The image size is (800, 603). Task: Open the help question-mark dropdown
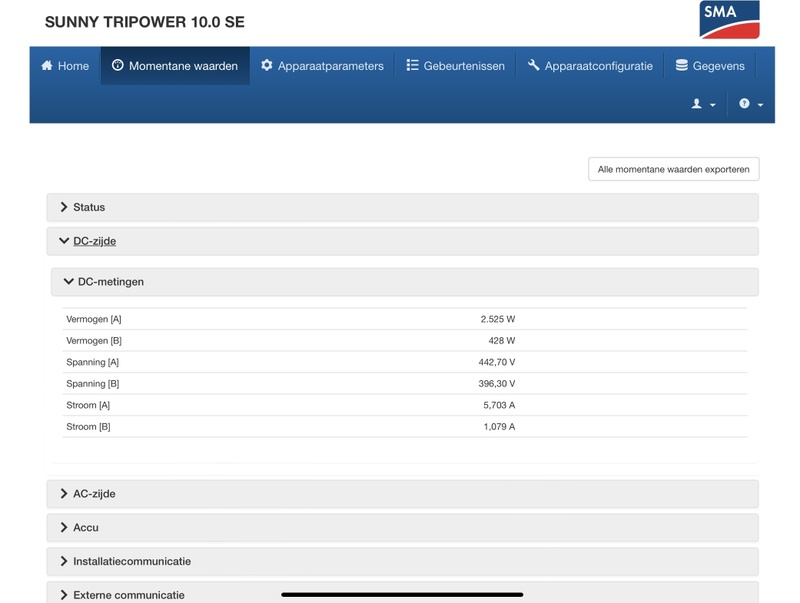751,104
